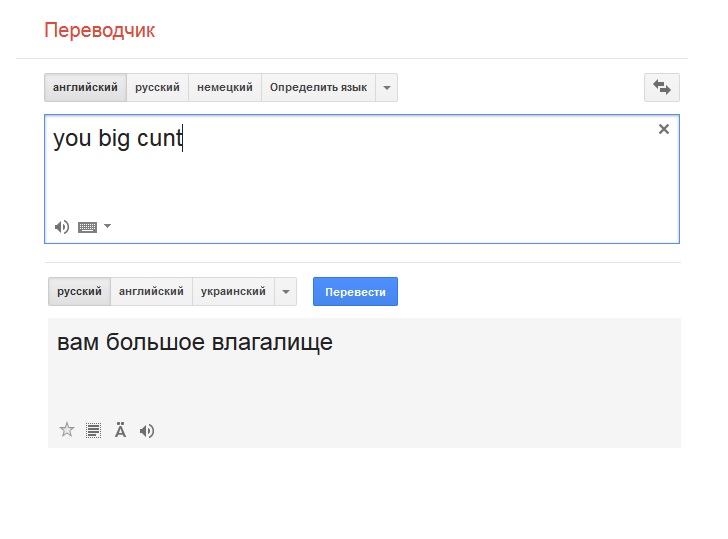Select all translated text icon
This screenshot has height=539, width=728.
coord(93,430)
